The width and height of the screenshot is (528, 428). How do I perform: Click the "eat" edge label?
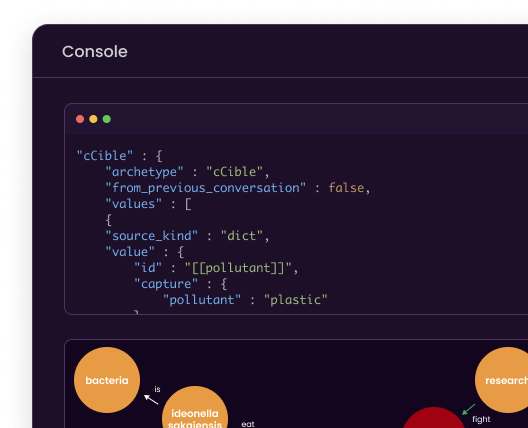[248, 424]
